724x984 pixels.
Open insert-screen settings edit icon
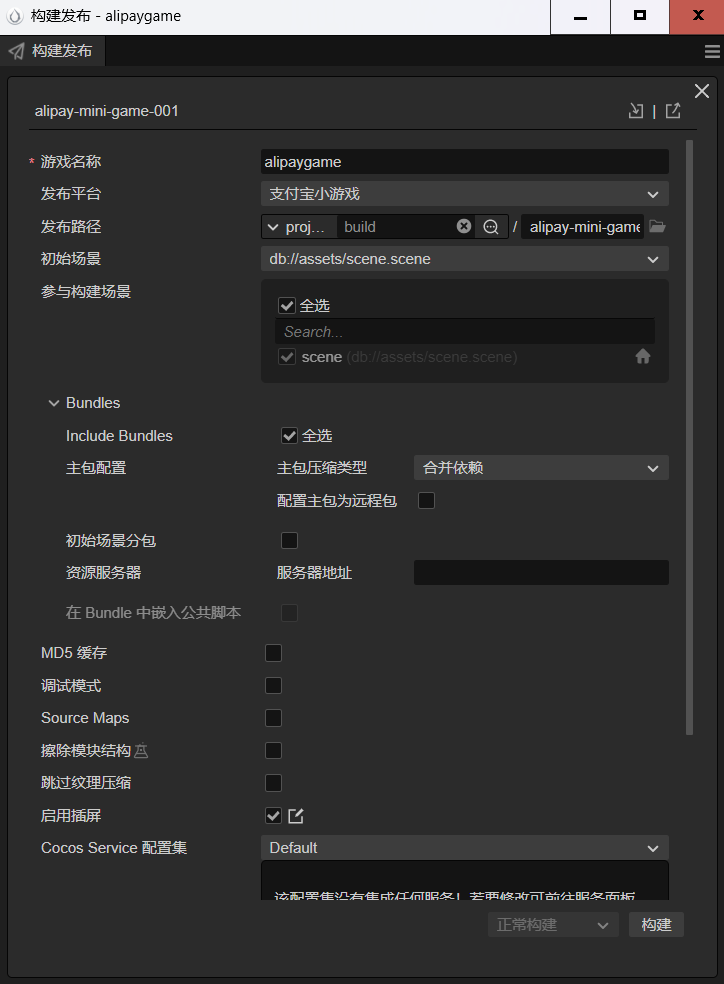295,815
